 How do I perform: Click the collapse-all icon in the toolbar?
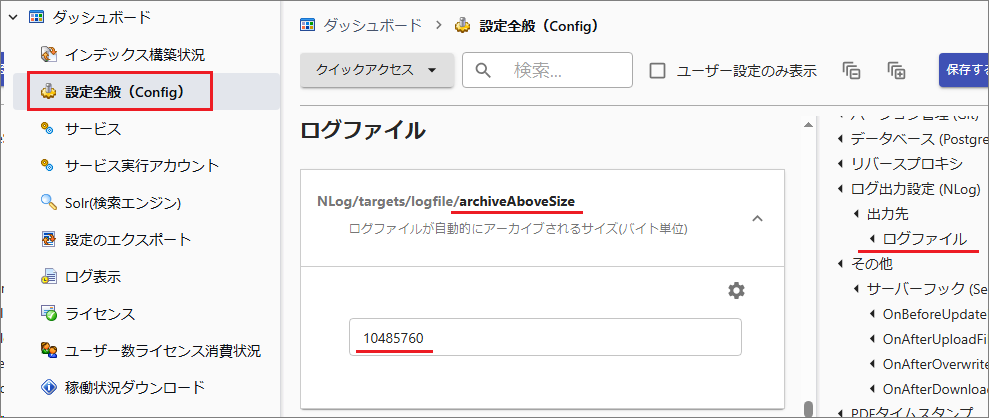(851, 70)
